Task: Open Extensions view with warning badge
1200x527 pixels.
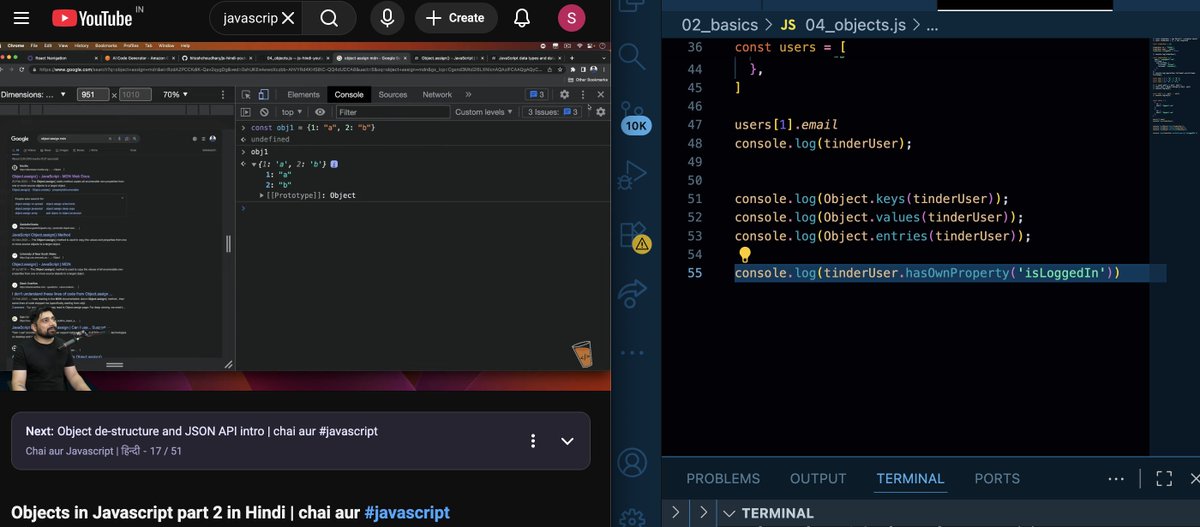Action: [634, 236]
